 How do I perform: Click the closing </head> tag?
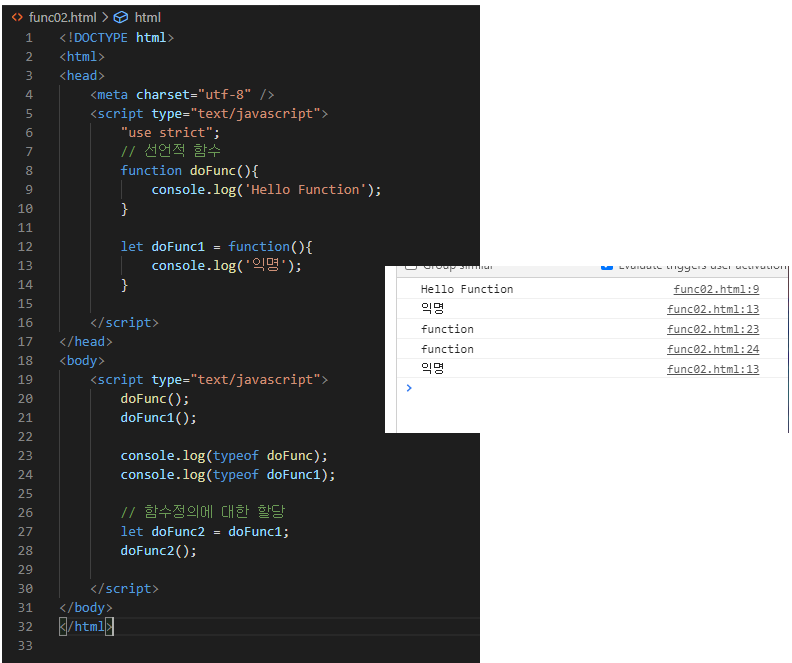(x=86, y=342)
